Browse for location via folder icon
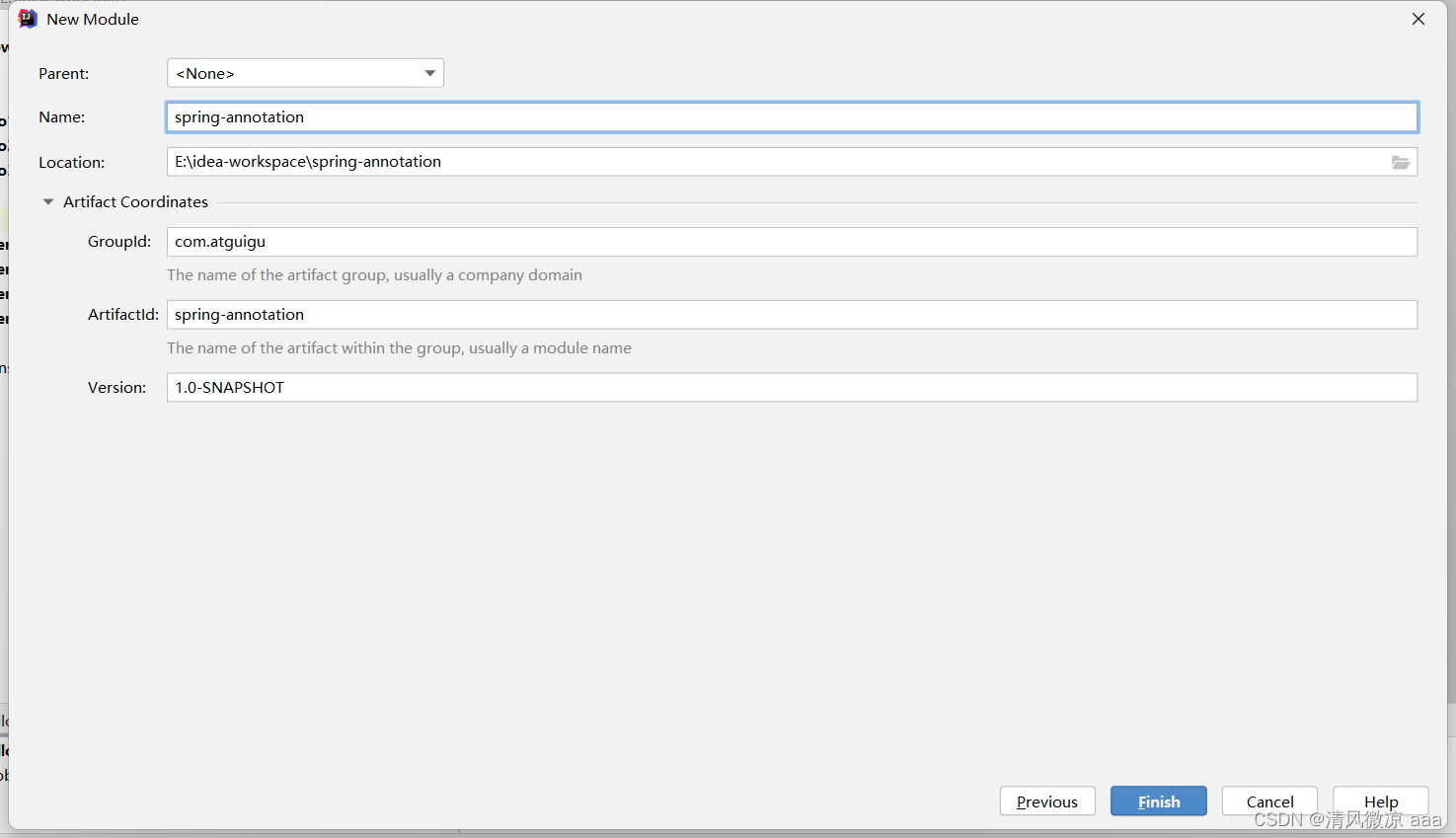This screenshot has height=838, width=1456. pyautogui.click(x=1401, y=162)
